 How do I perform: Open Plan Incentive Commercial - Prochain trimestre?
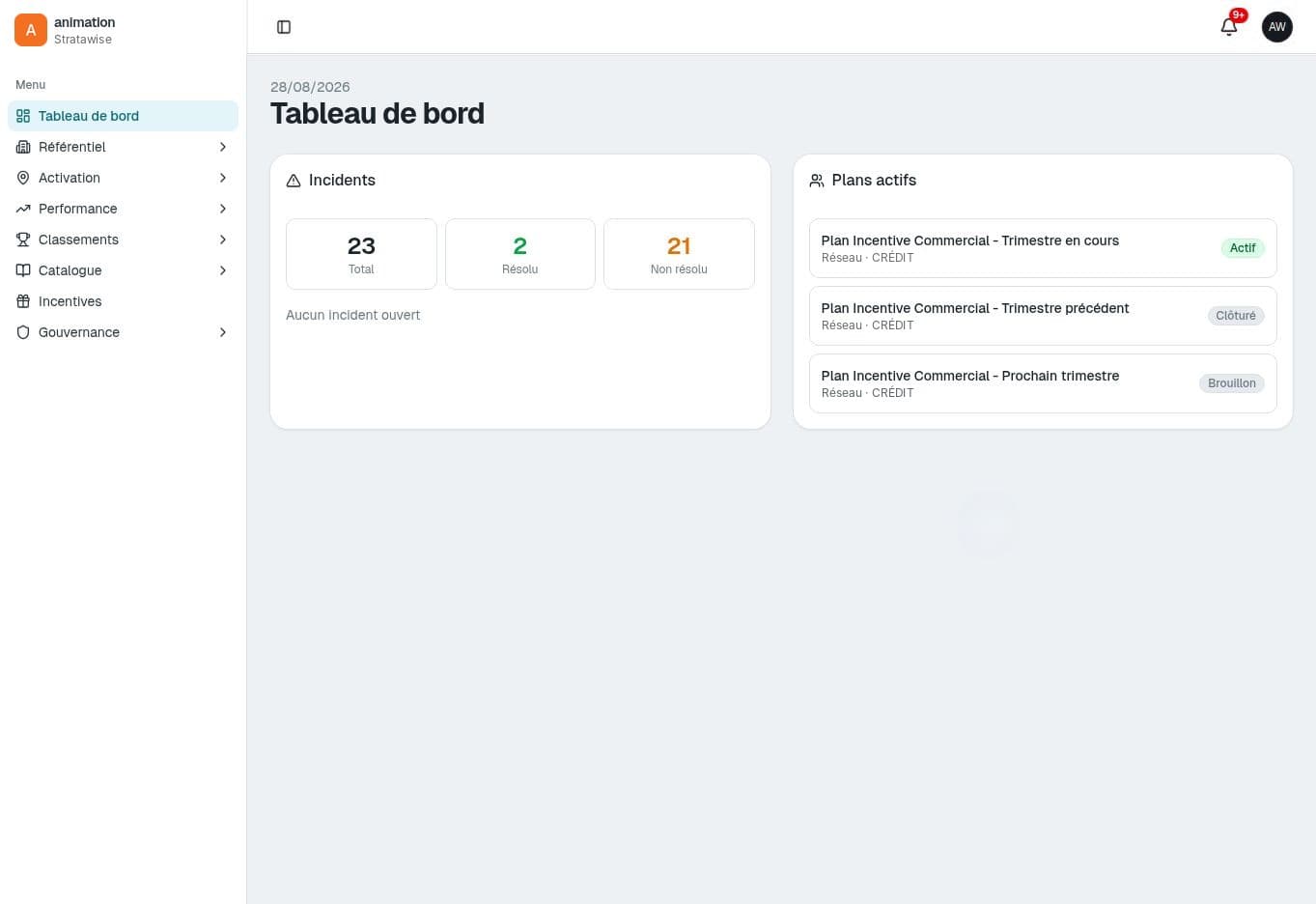(x=1043, y=383)
